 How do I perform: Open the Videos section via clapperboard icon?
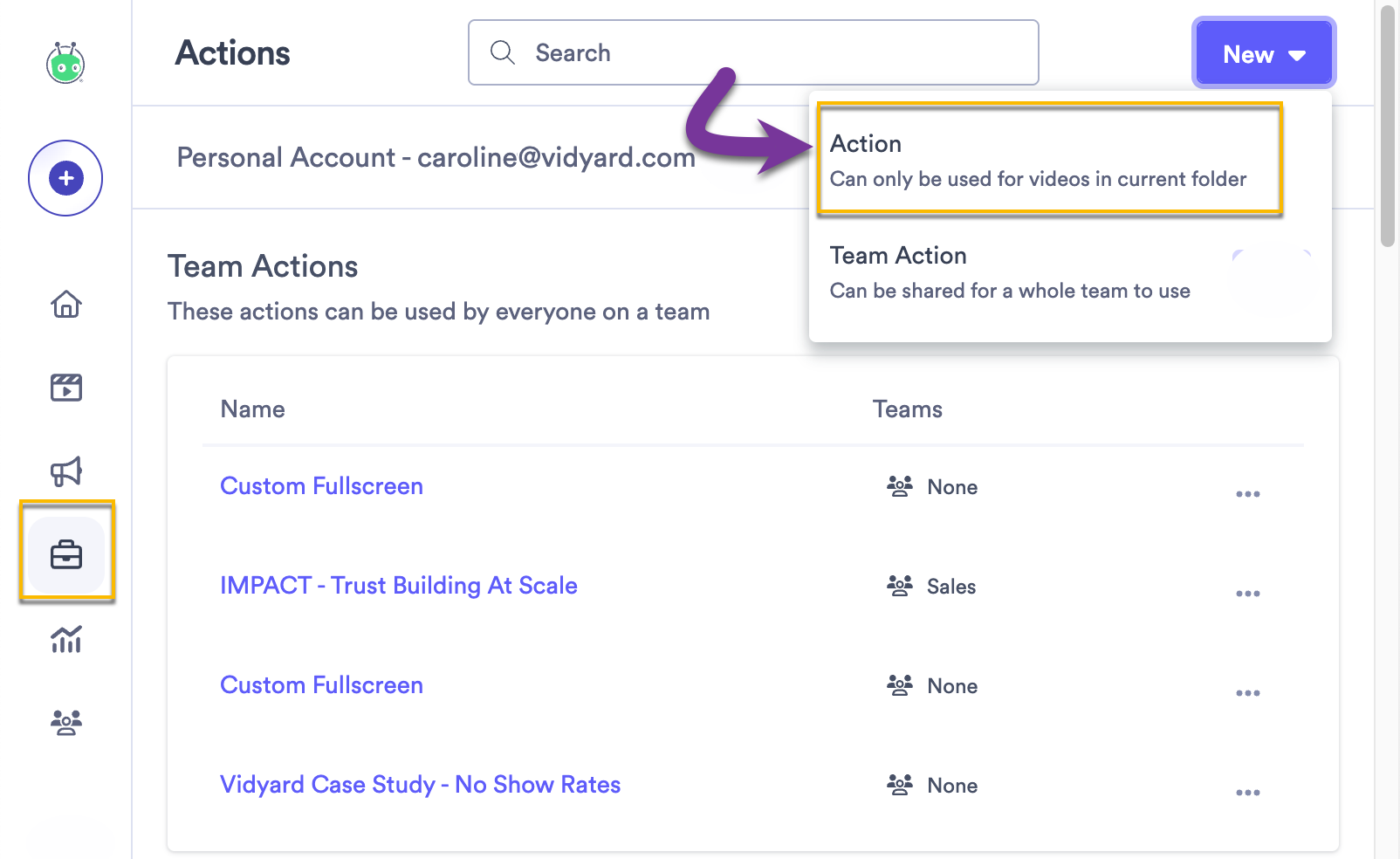click(x=65, y=388)
